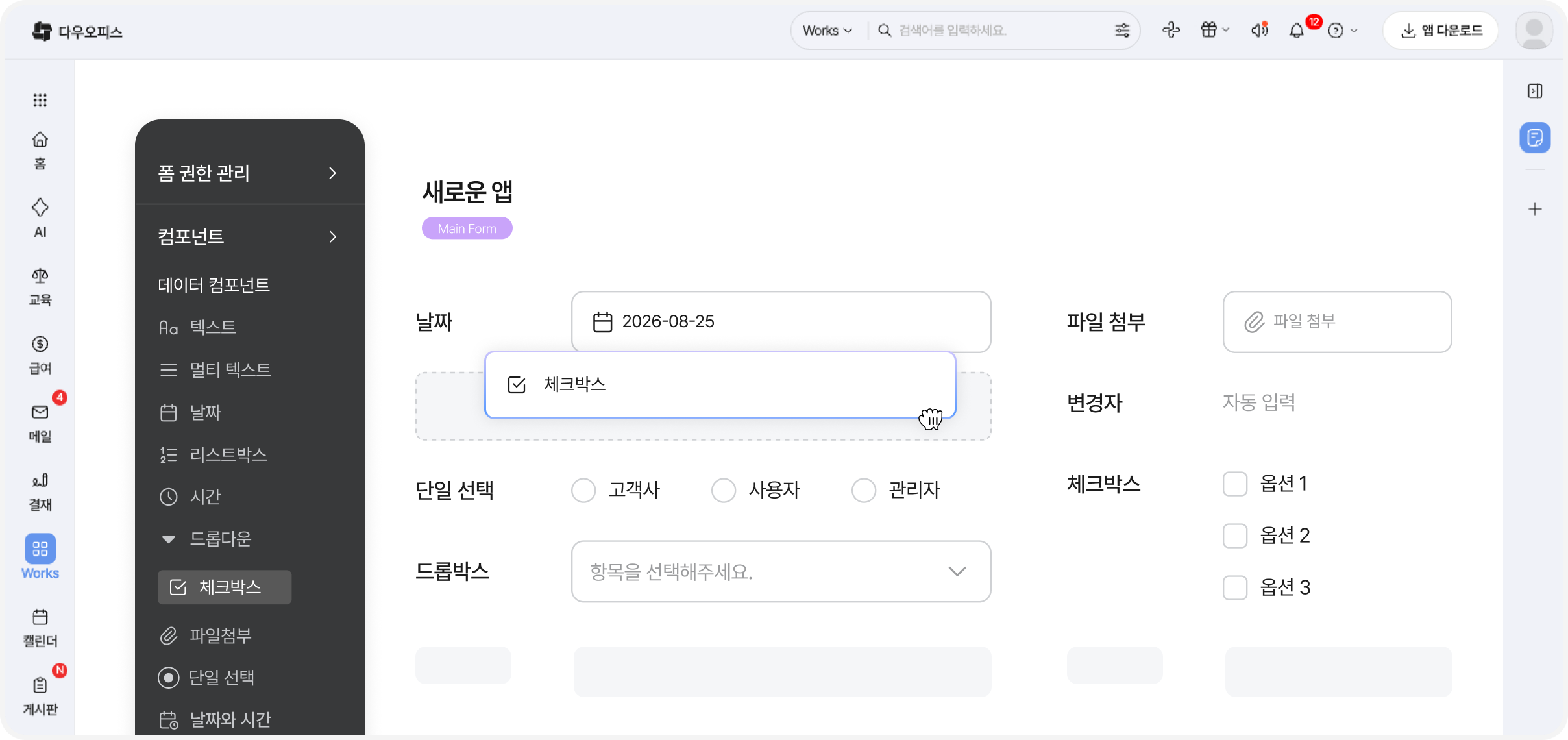This screenshot has width=1568, height=740.
Task: Click the 데이터 컴포넌트 heading
Action: coord(214,285)
